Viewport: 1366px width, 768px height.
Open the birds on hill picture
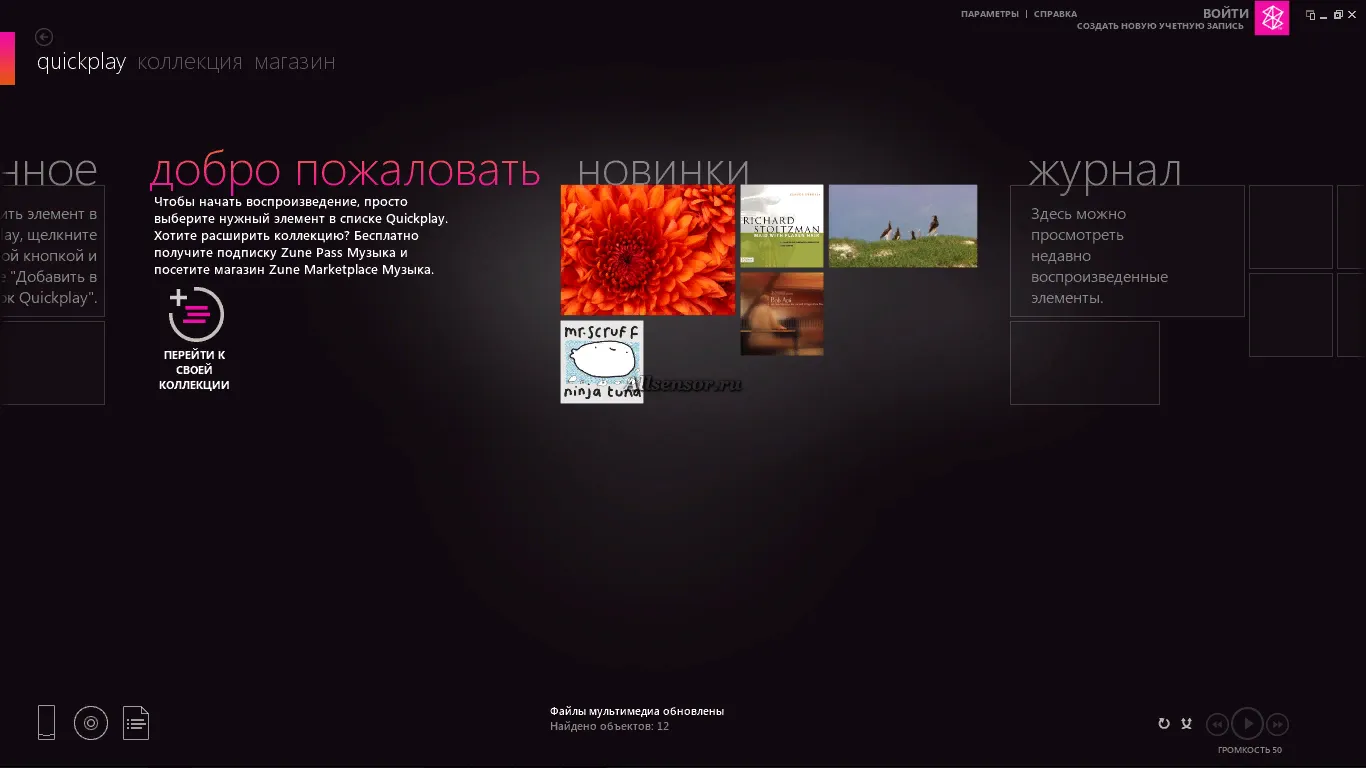point(903,226)
